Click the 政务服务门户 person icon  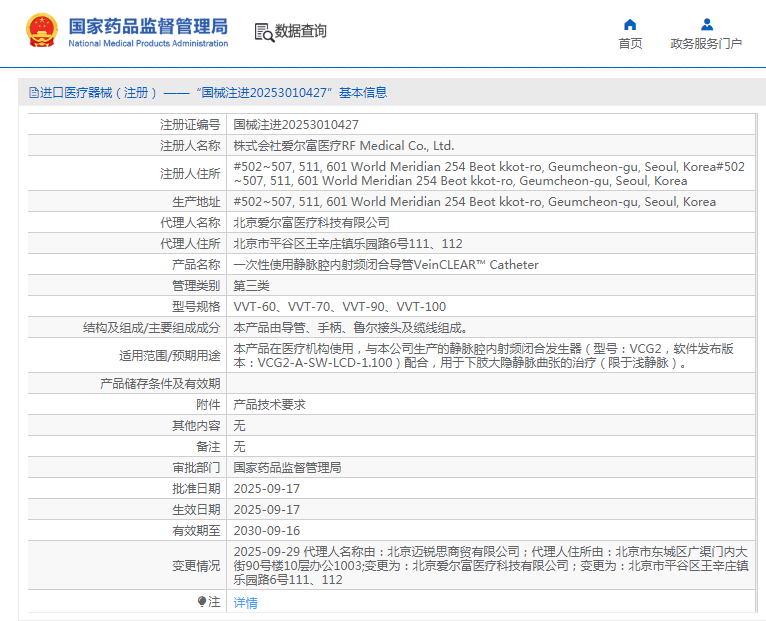click(x=706, y=24)
